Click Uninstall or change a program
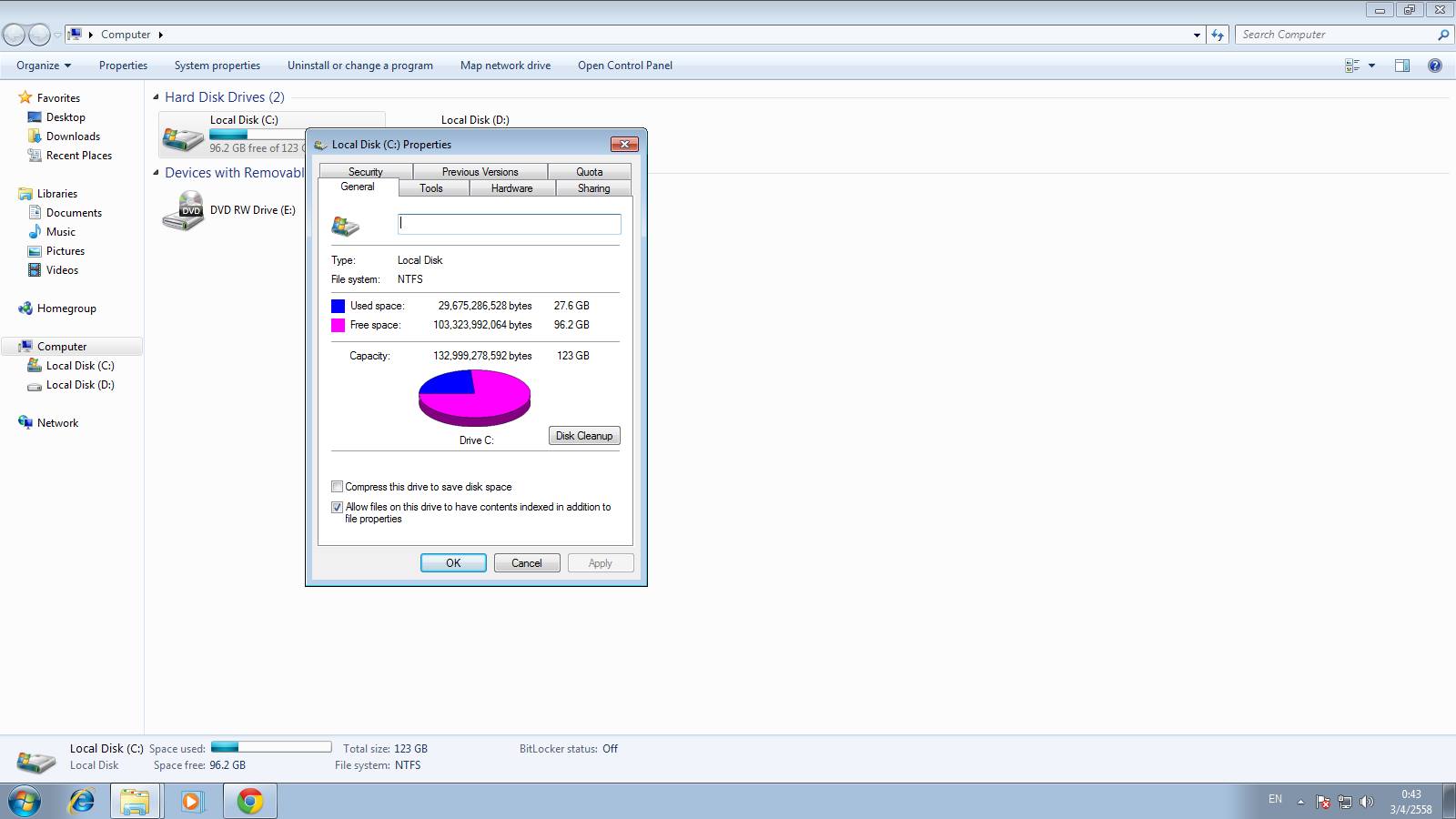 tap(360, 66)
